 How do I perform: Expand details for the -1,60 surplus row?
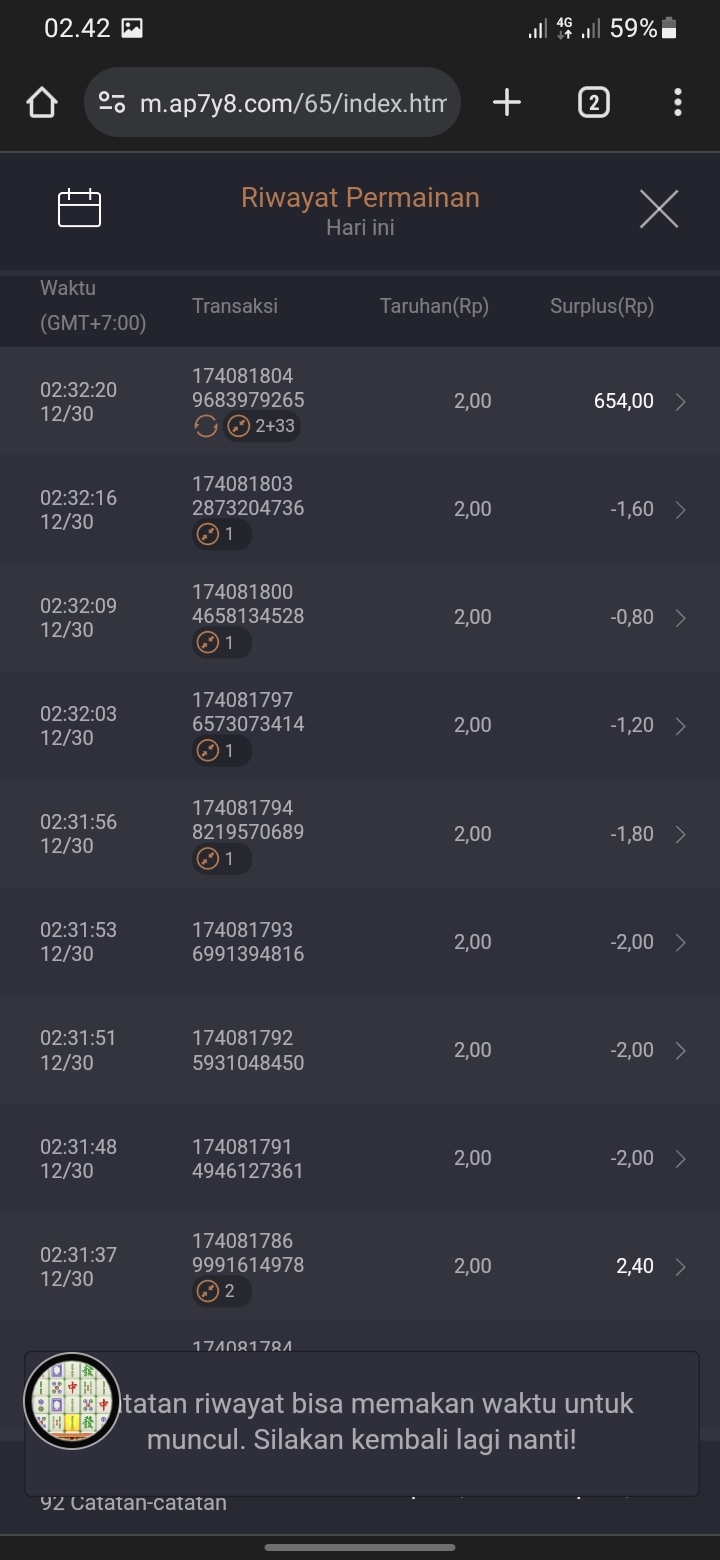pos(681,510)
